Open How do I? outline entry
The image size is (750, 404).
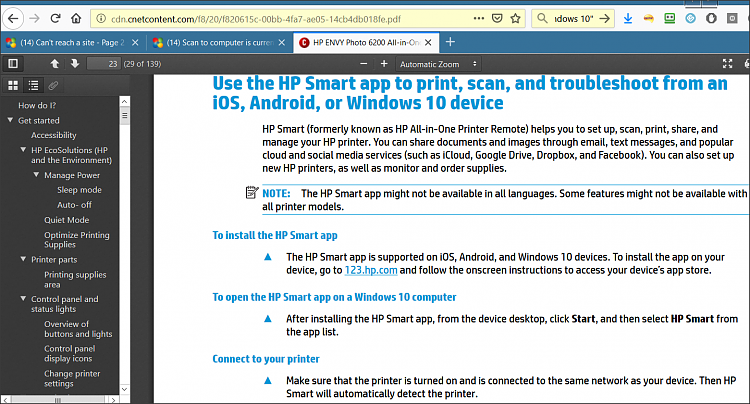coord(37,105)
